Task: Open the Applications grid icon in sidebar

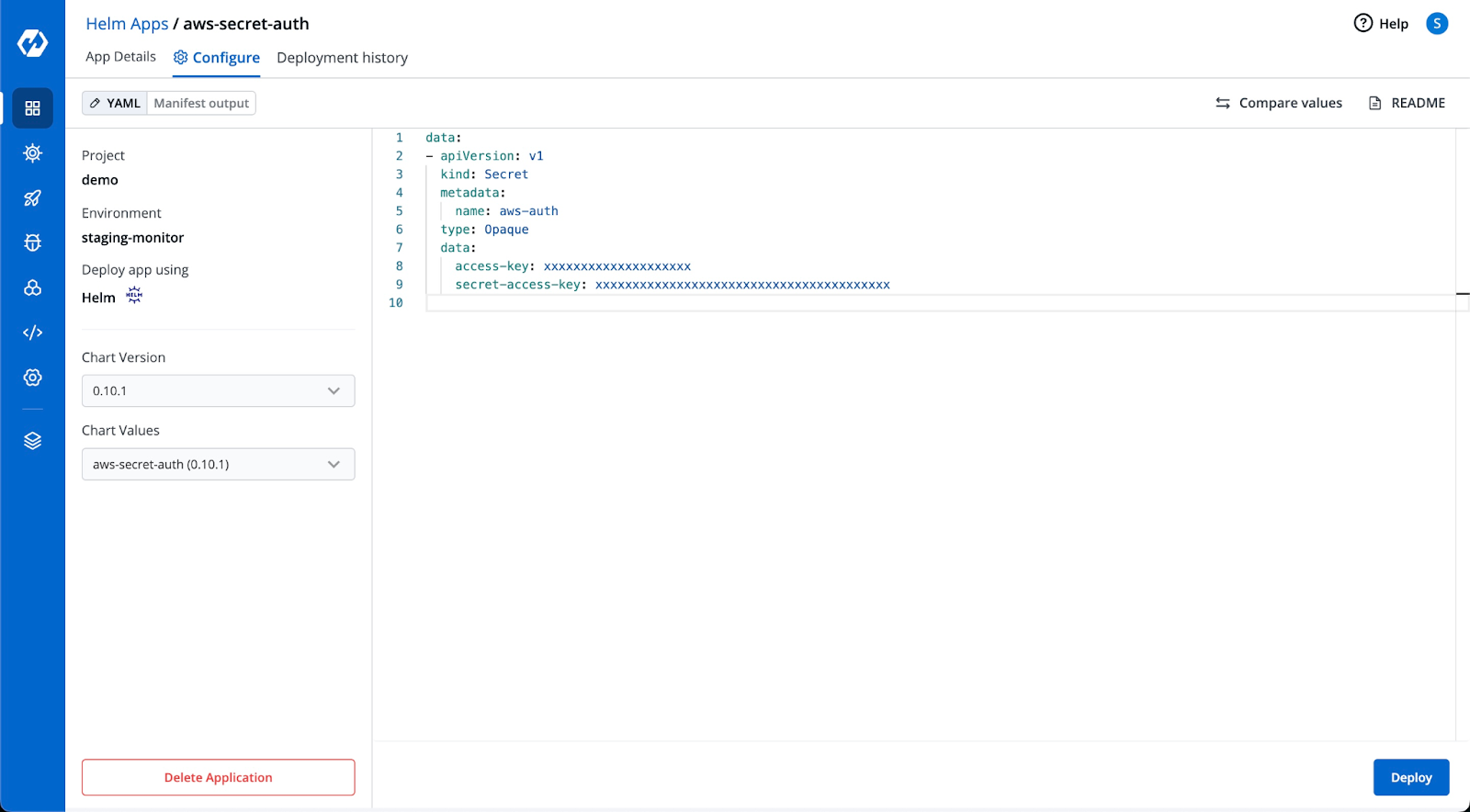Action: point(32,108)
